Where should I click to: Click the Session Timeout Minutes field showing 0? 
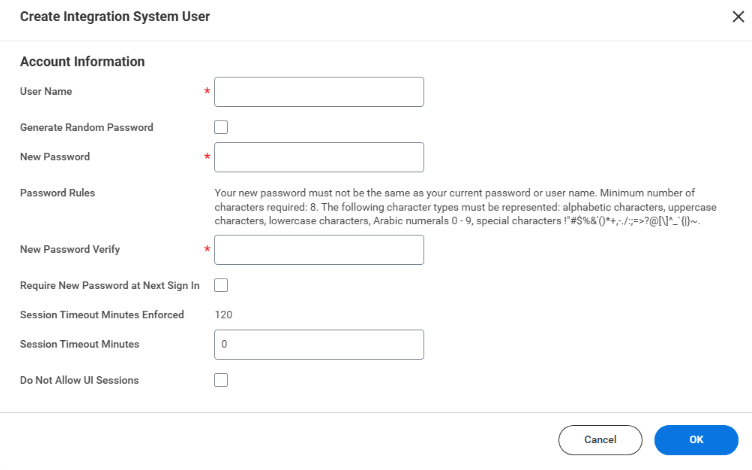[x=319, y=344]
